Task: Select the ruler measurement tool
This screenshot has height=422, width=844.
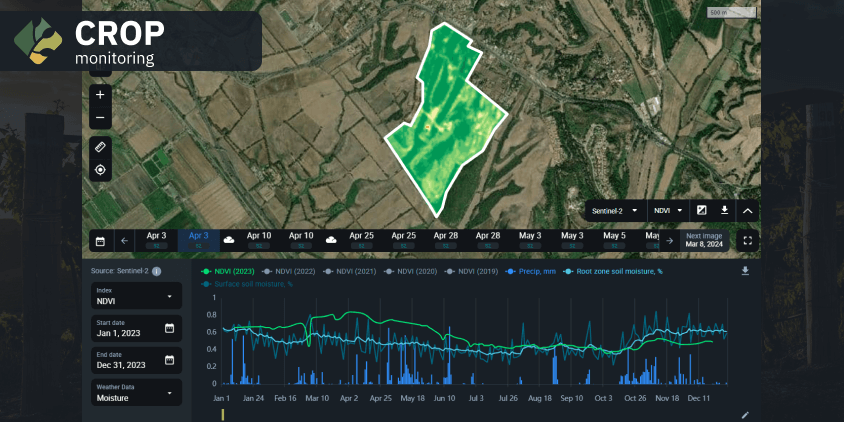Action: (x=100, y=147)
